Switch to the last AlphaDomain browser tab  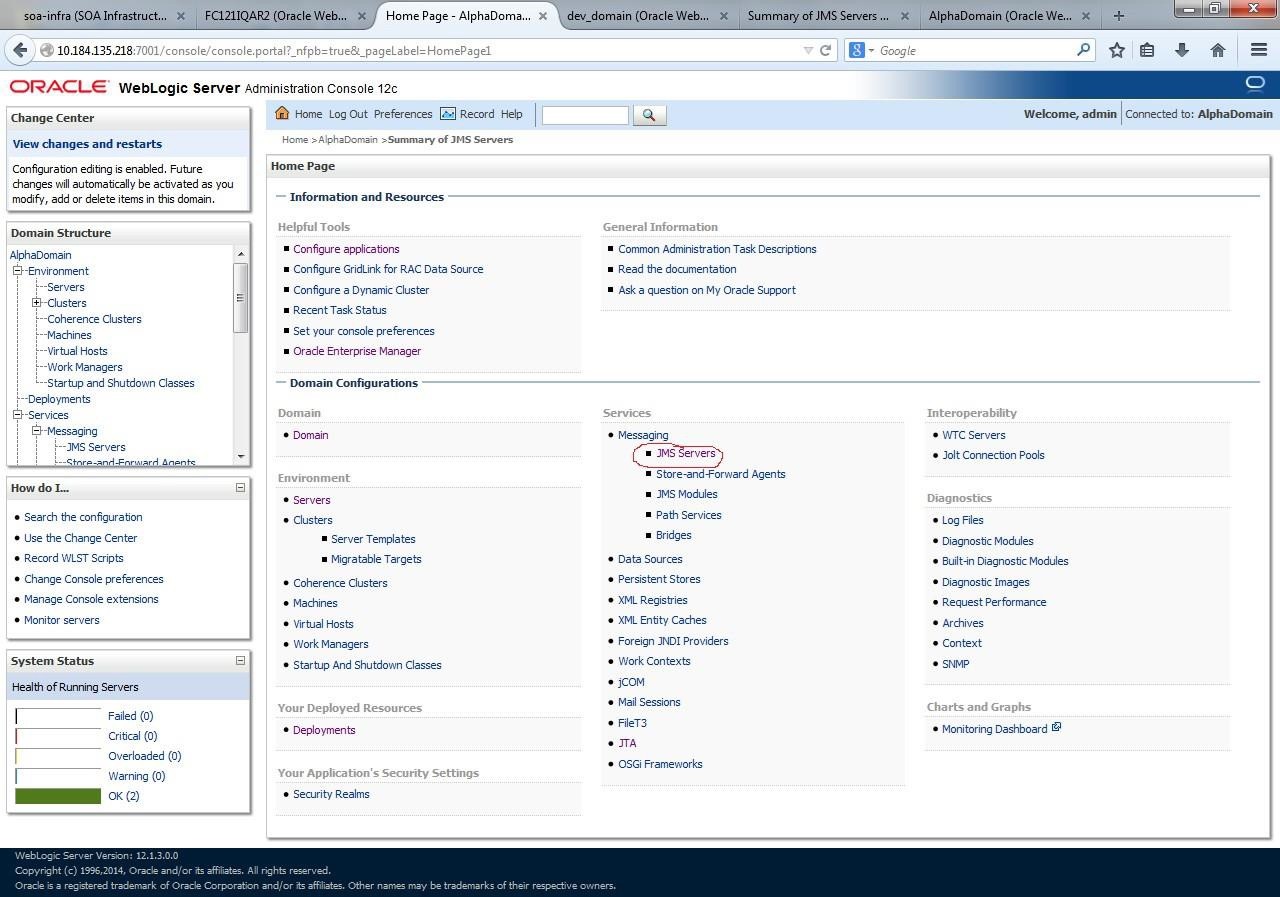pos(1000,15)
